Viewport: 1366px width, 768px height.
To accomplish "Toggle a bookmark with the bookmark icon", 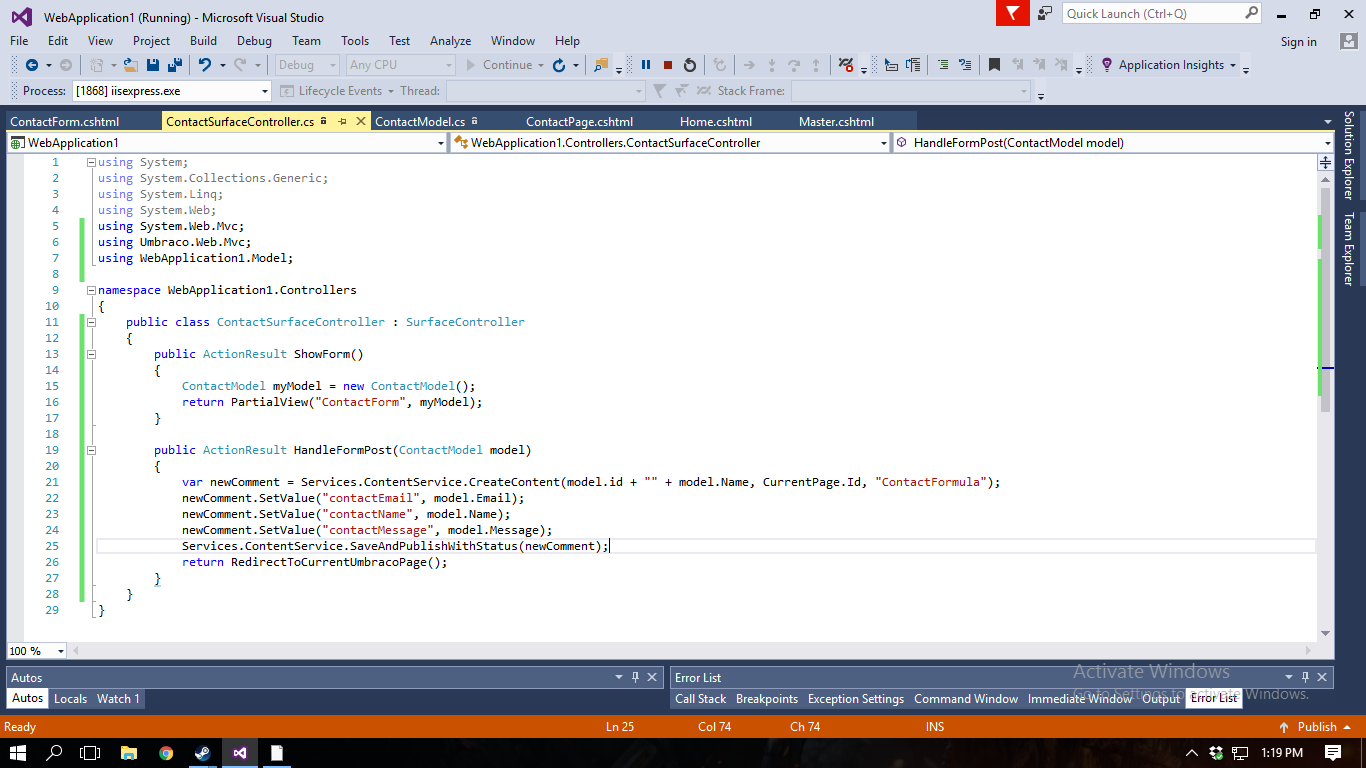I will (994, 65).
